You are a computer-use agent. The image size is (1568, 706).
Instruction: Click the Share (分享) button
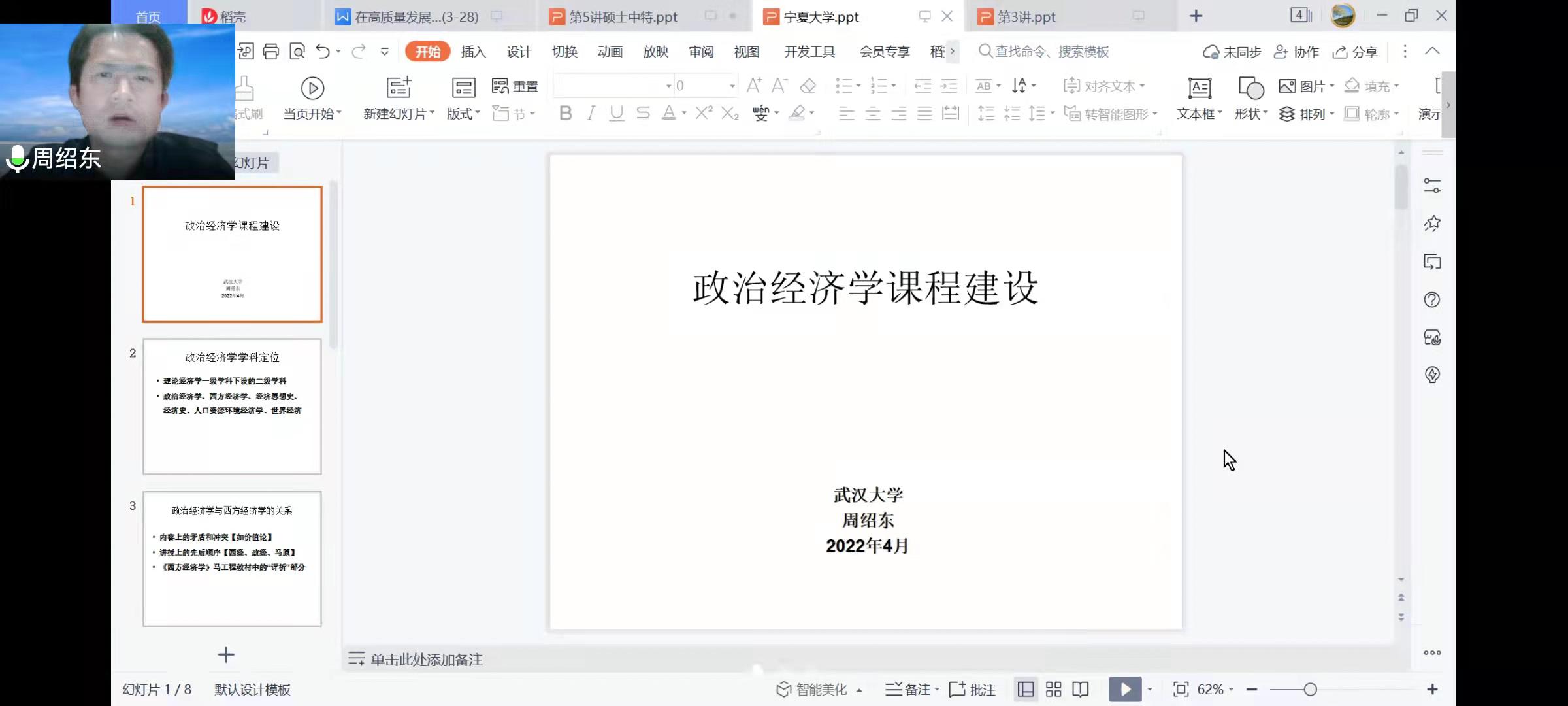pyautogui.click(x=1356, y=52)
